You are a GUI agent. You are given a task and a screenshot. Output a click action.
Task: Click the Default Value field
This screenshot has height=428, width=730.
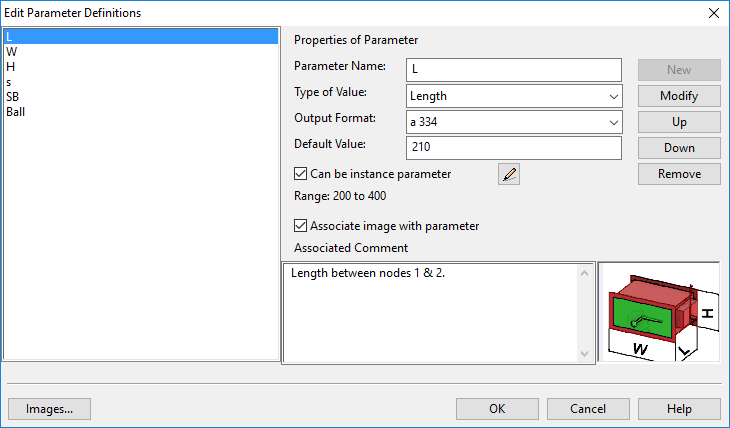coord(514,148)
